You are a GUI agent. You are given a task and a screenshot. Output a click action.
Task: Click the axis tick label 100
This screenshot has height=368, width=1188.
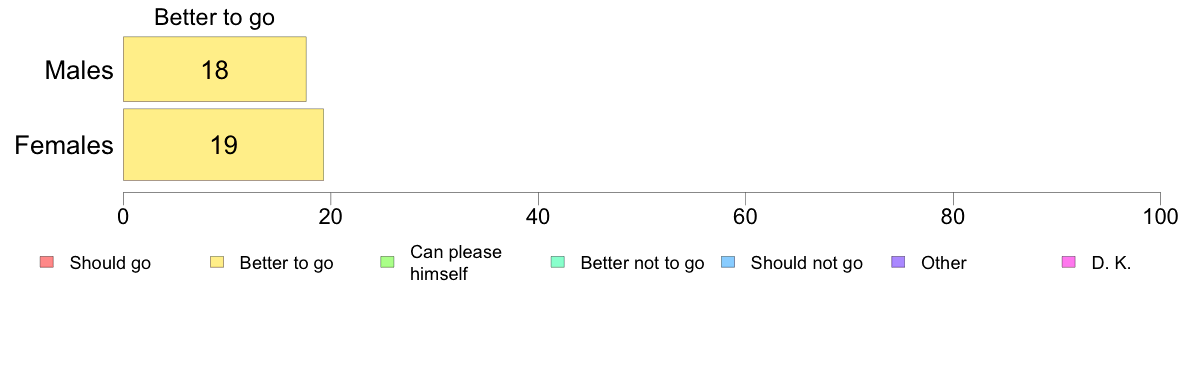click(x=1160, y=217)
